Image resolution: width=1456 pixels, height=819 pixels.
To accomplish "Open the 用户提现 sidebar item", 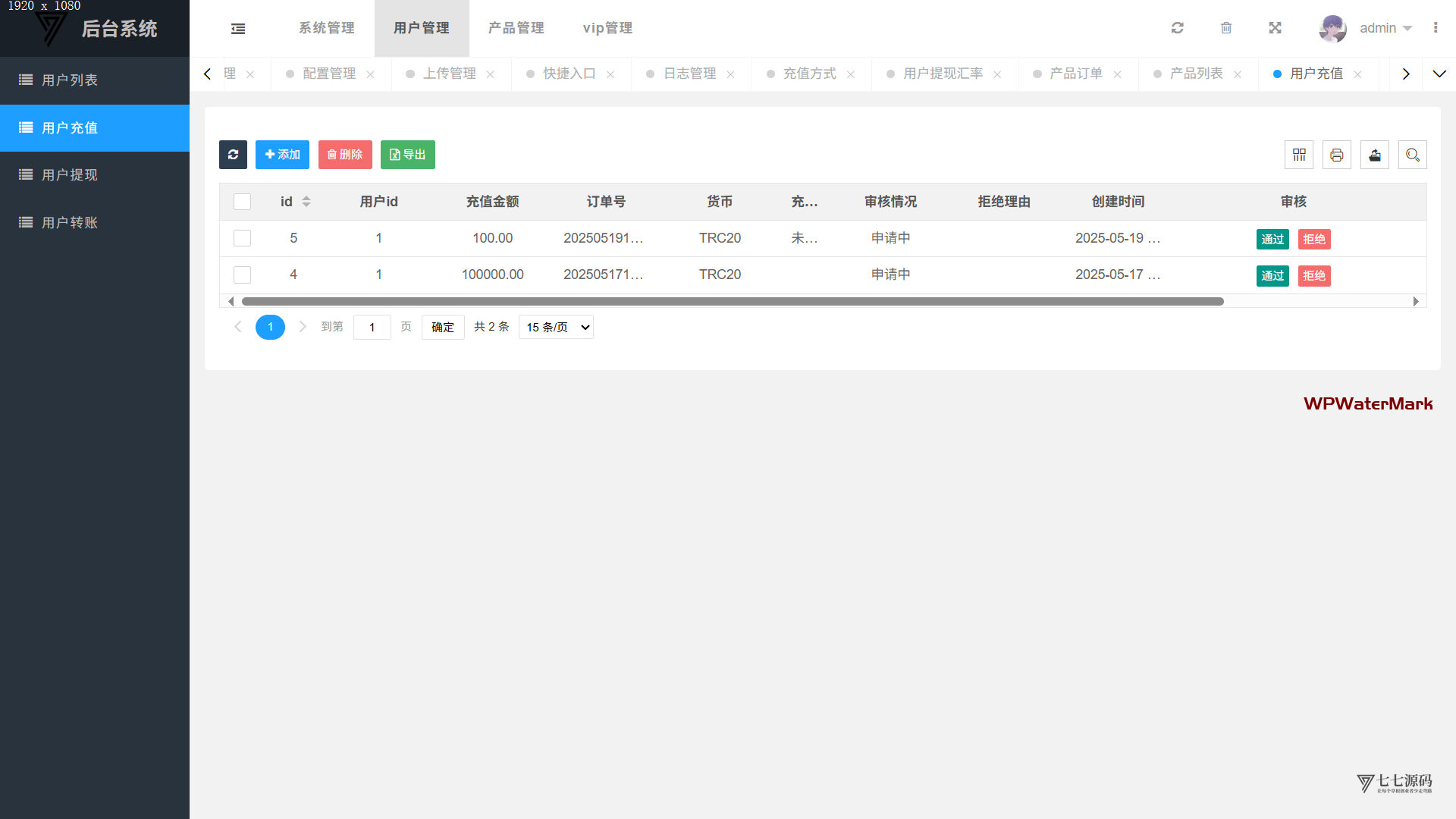I will tap(70, 175).
